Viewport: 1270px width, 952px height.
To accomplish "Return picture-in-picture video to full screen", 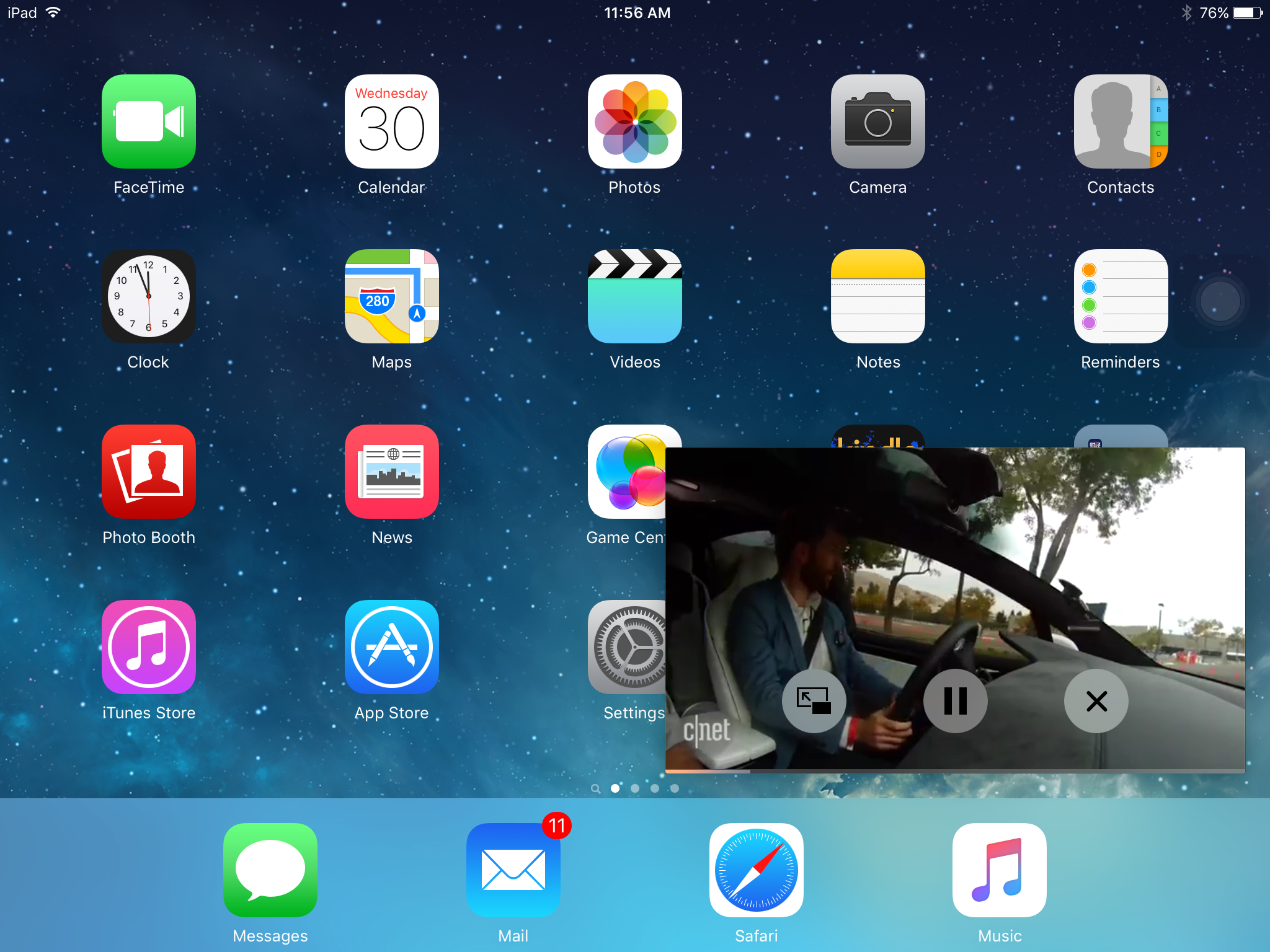I will pyautogui.click(x=814, y=701).
